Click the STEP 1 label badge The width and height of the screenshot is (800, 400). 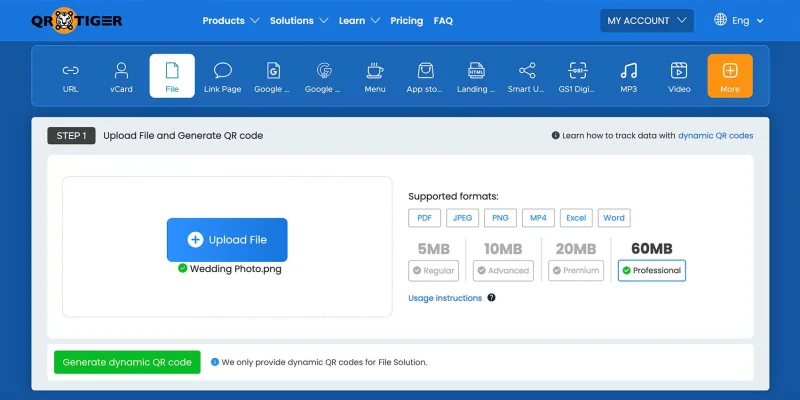(x=71, y=136)
